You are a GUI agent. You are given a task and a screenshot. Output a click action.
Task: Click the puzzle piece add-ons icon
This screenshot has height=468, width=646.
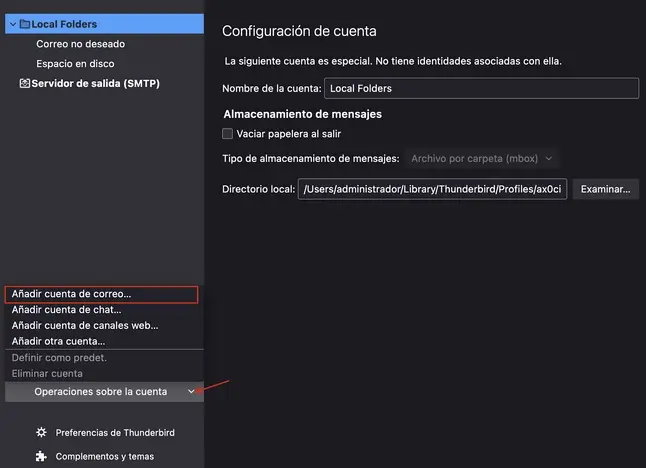[x=41, y=456]
